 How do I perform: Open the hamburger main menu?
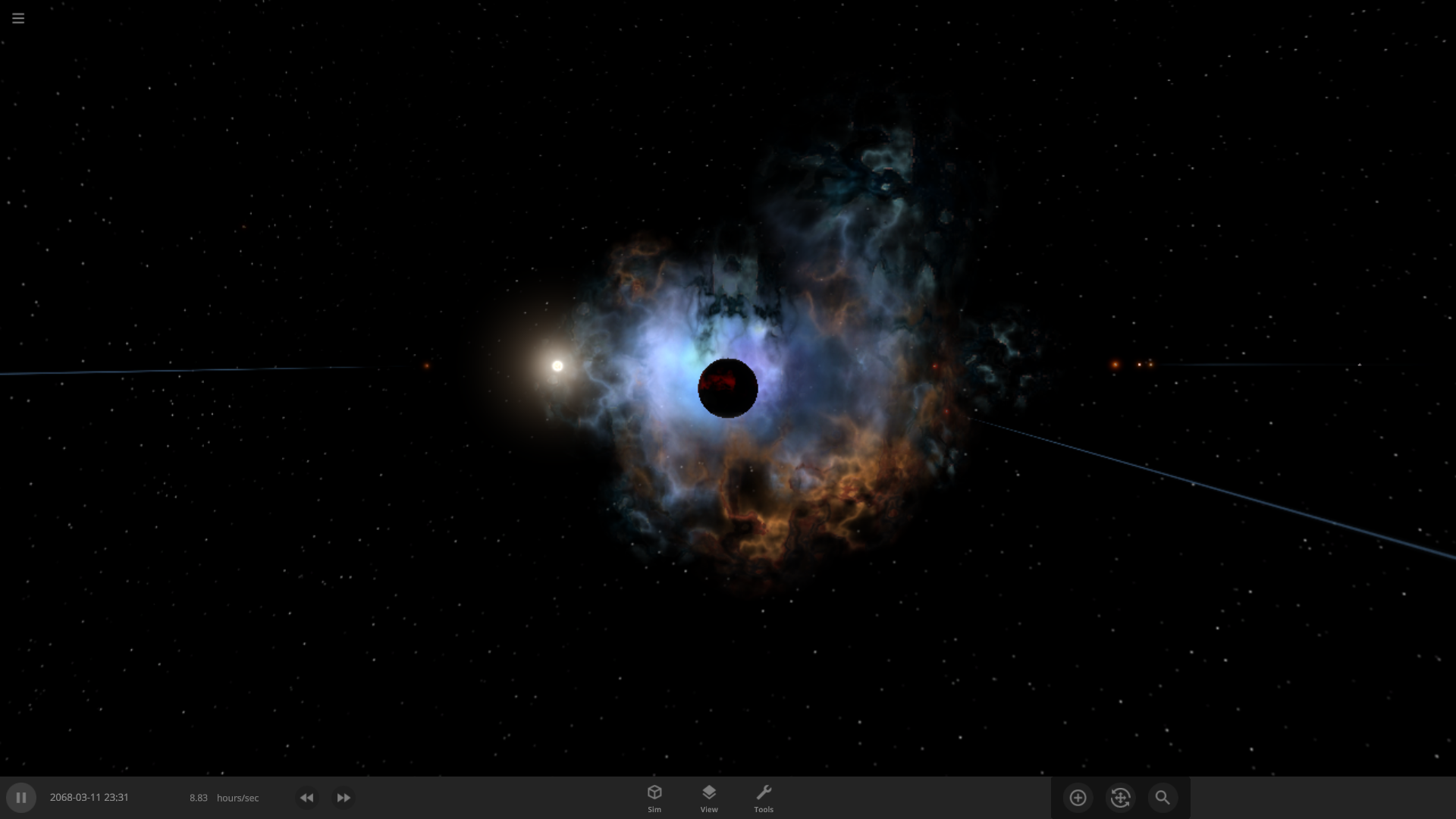coord(18,18)
